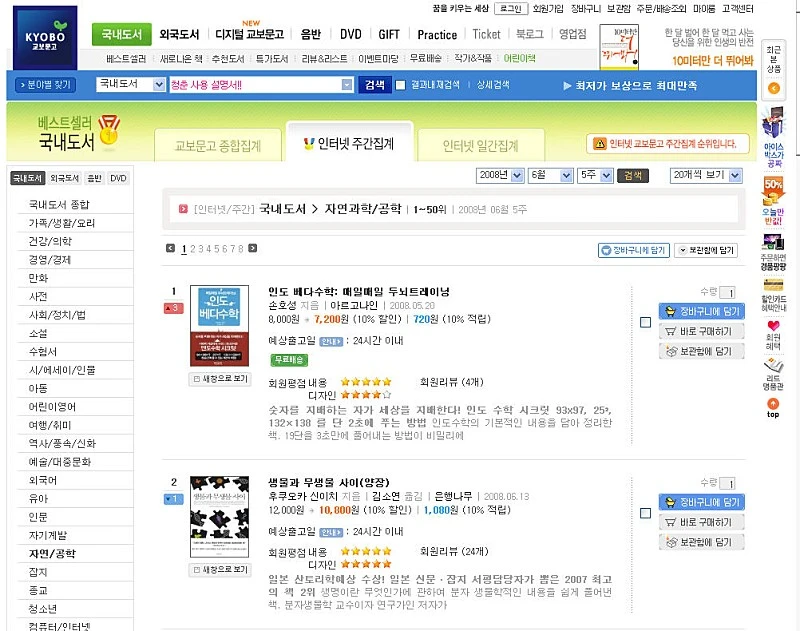Expand the 보관함에 담기 dropdown at list top
Viewport: 800px width, 631px height.
[x=706, y=250]
